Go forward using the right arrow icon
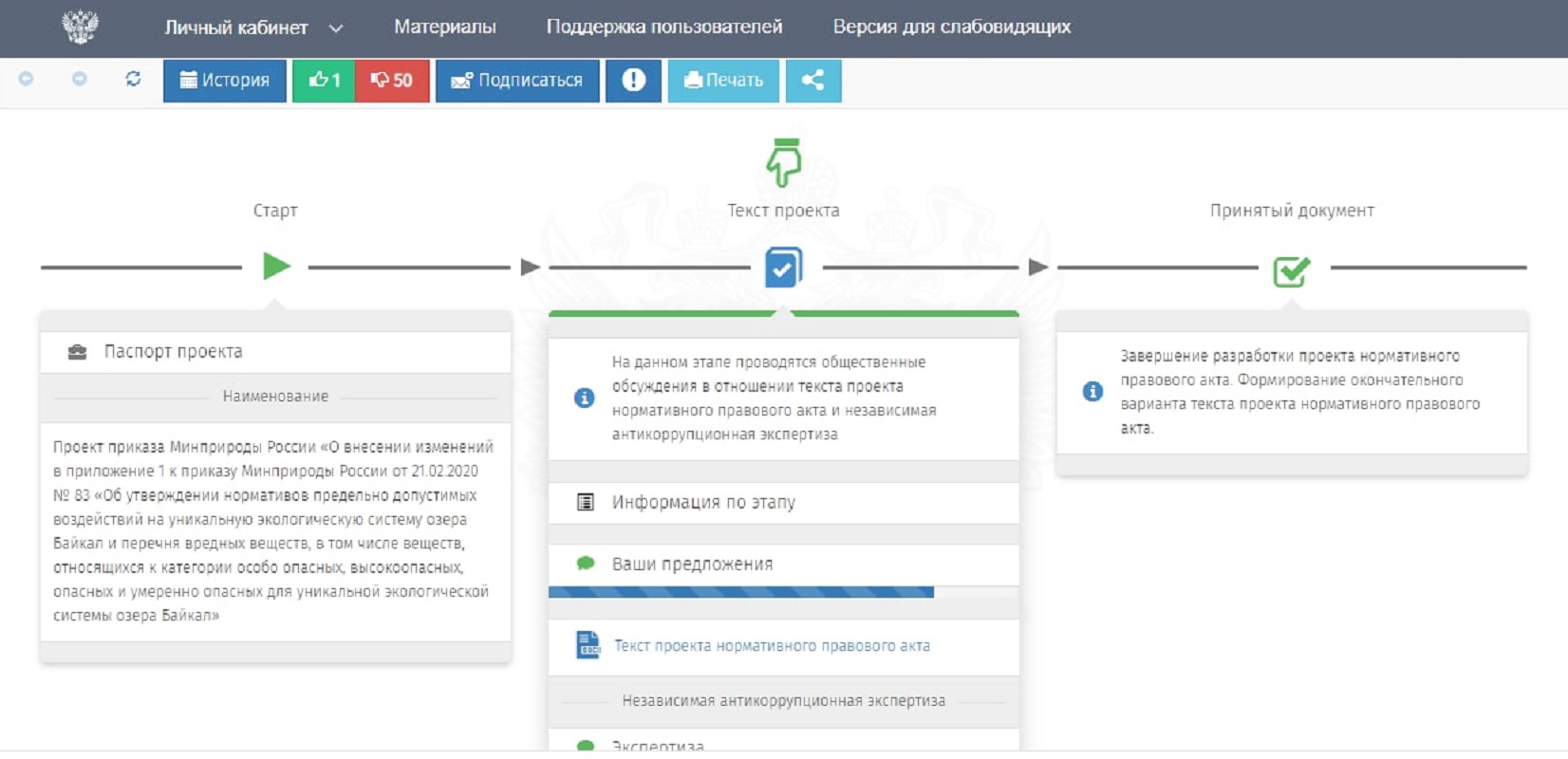This screenshot has width=1568, height=759. [x=80, y=79]
